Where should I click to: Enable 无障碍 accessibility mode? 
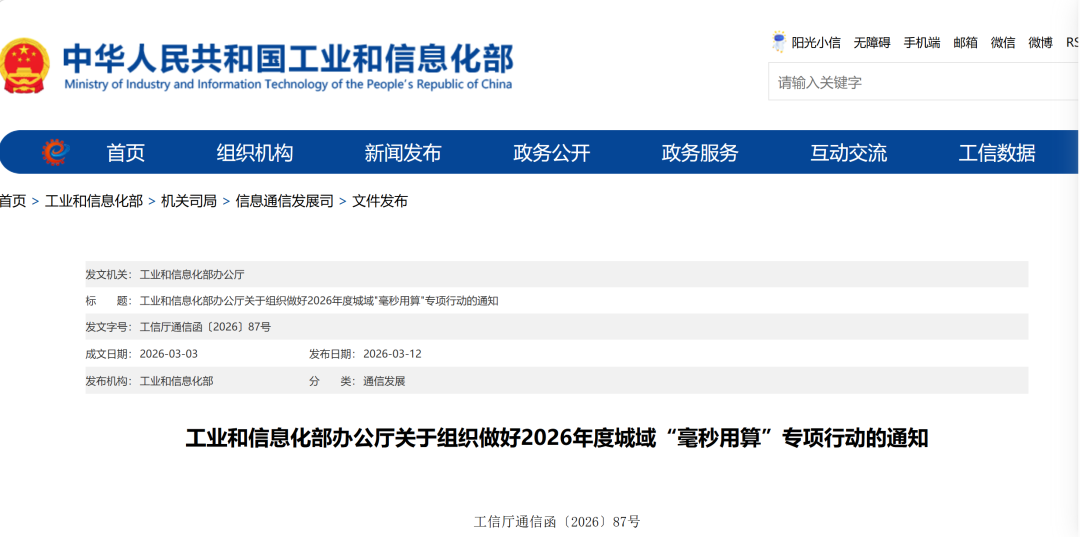[x=872, y=43]
